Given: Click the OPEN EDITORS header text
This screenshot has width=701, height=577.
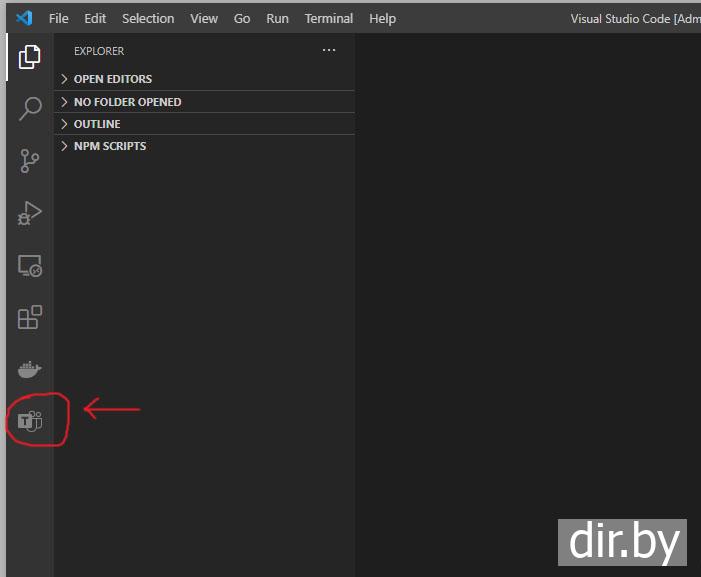Looking at the screenshot, I should pos(113,79).
